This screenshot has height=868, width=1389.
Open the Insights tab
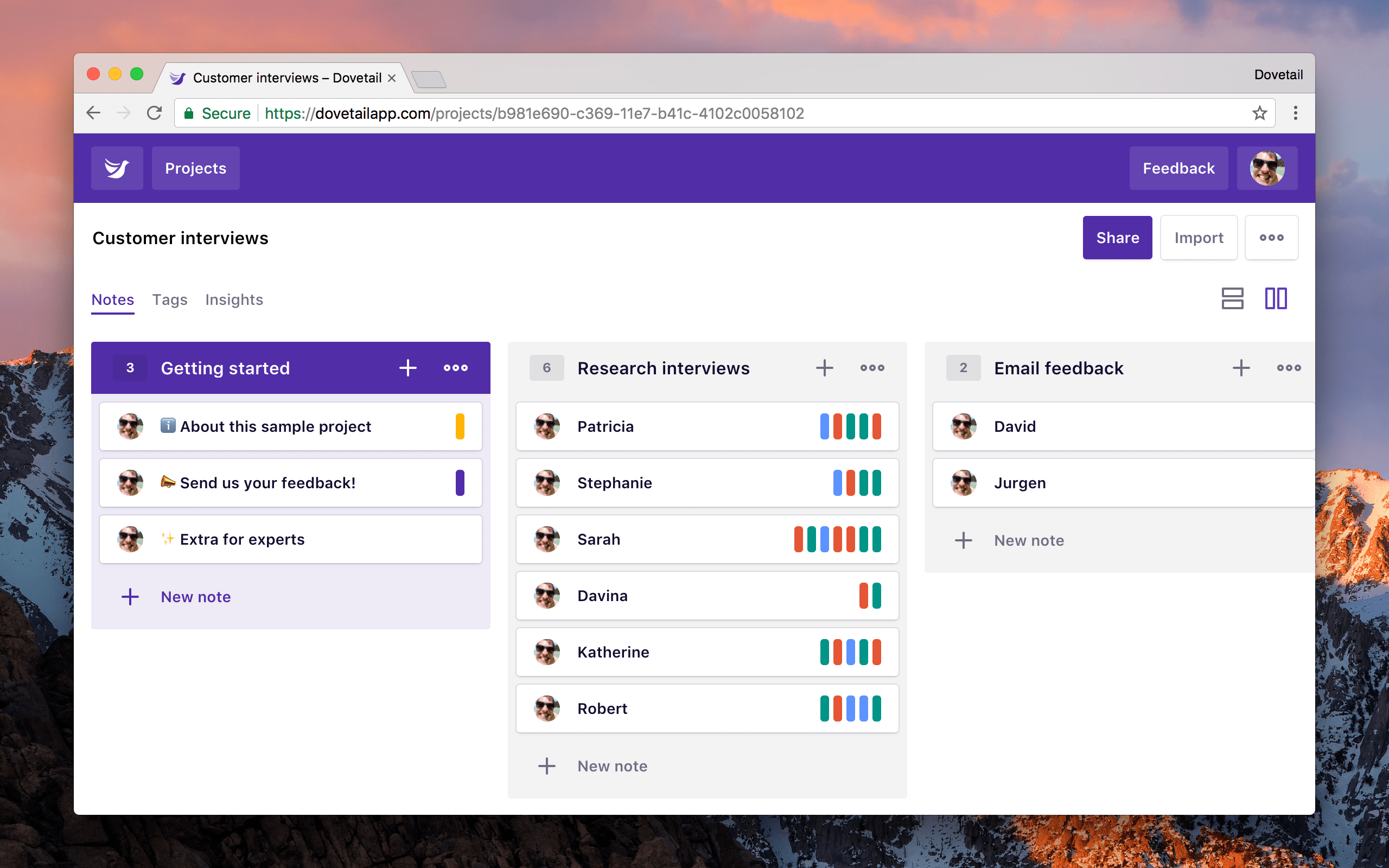(x=234, y=299)
